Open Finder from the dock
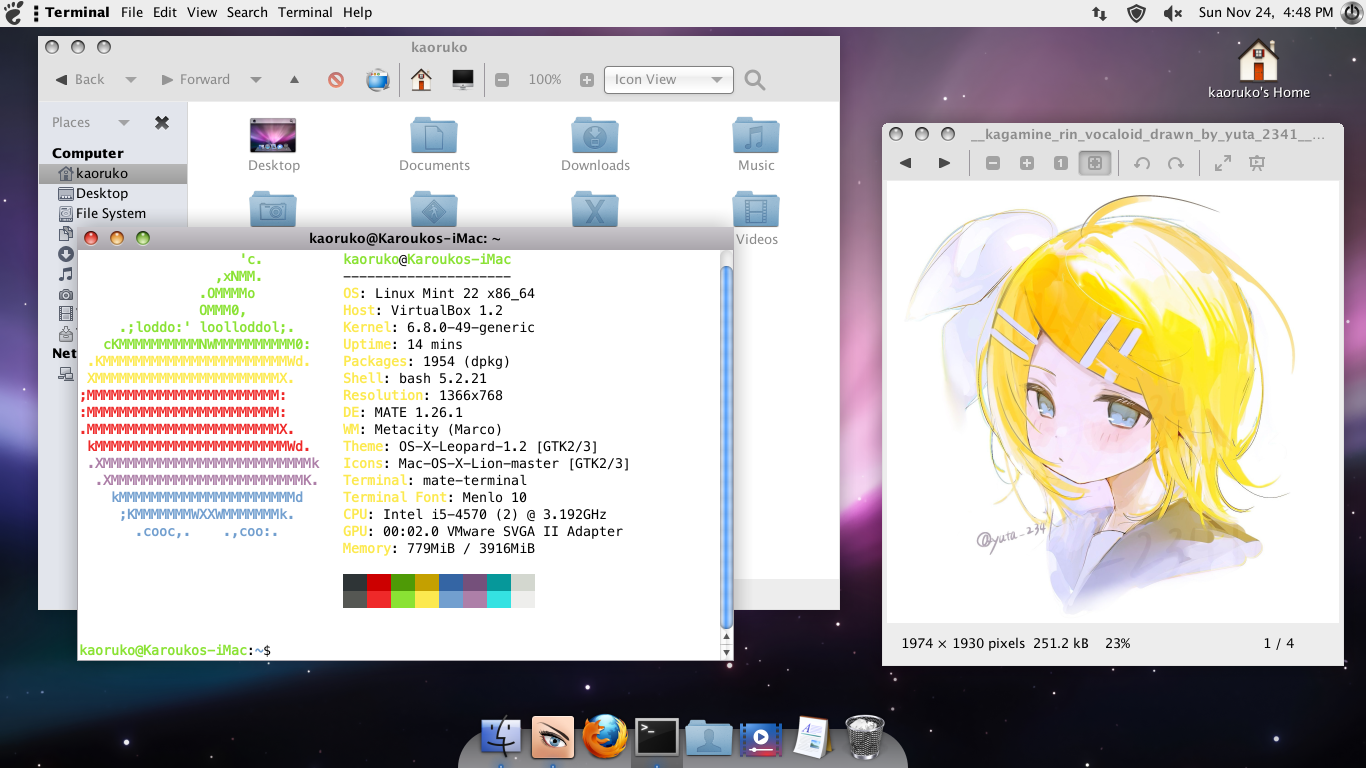This screenshot has width=1366, height=768. click(x=502, y=738)
